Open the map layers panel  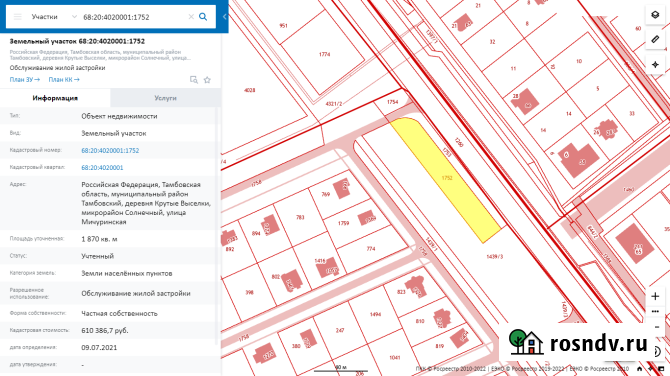655,15
